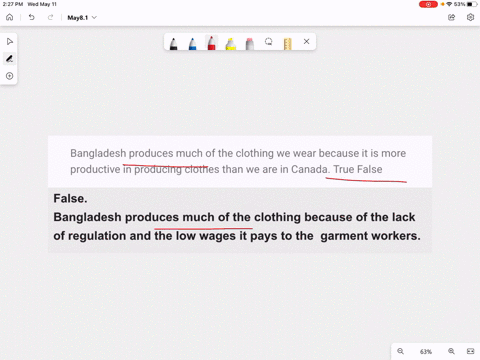The height and width of the screenshot is (360, 480).
Task: Select the black pen
Action: coord(173,43)
